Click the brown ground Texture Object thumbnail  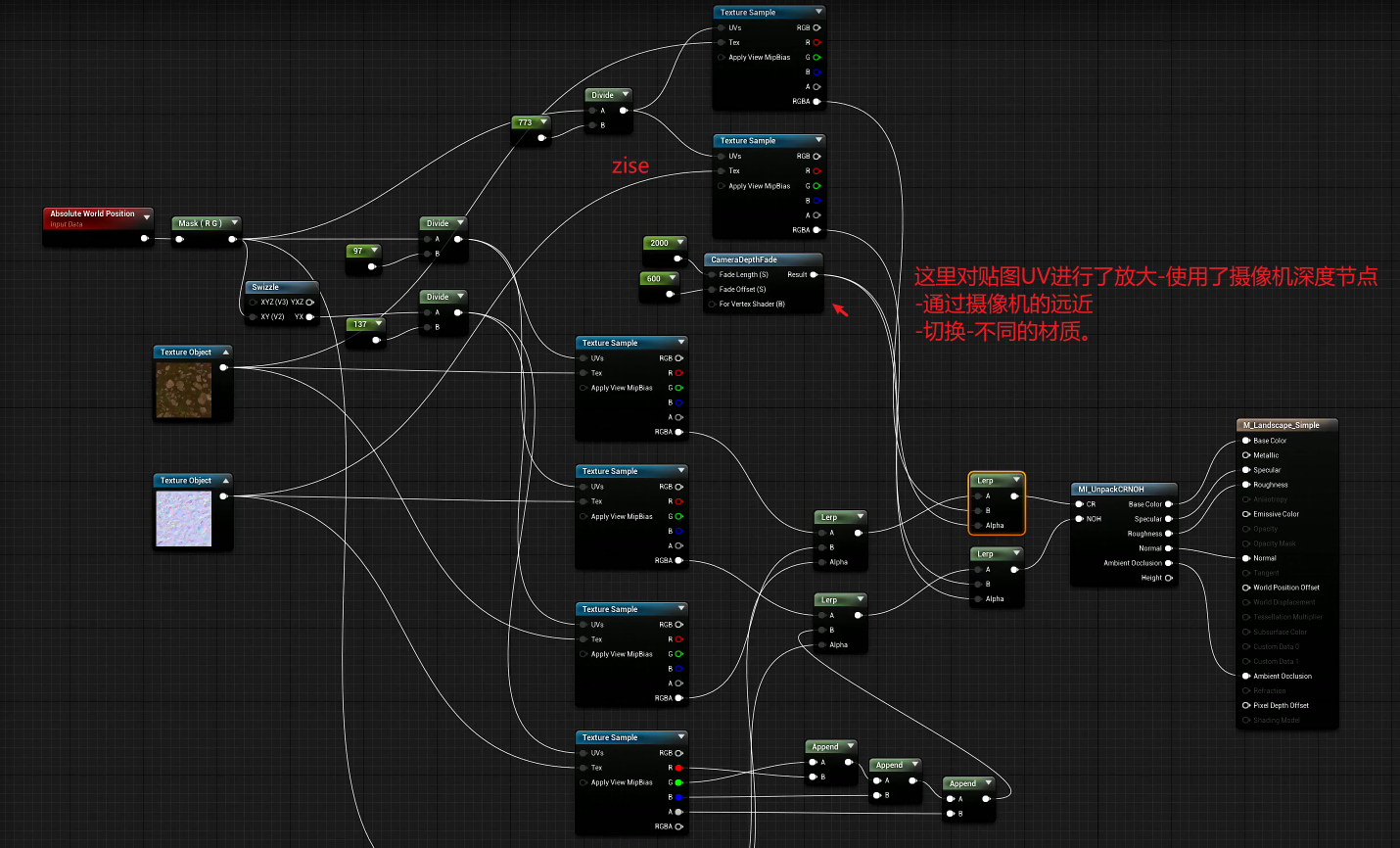184,391
